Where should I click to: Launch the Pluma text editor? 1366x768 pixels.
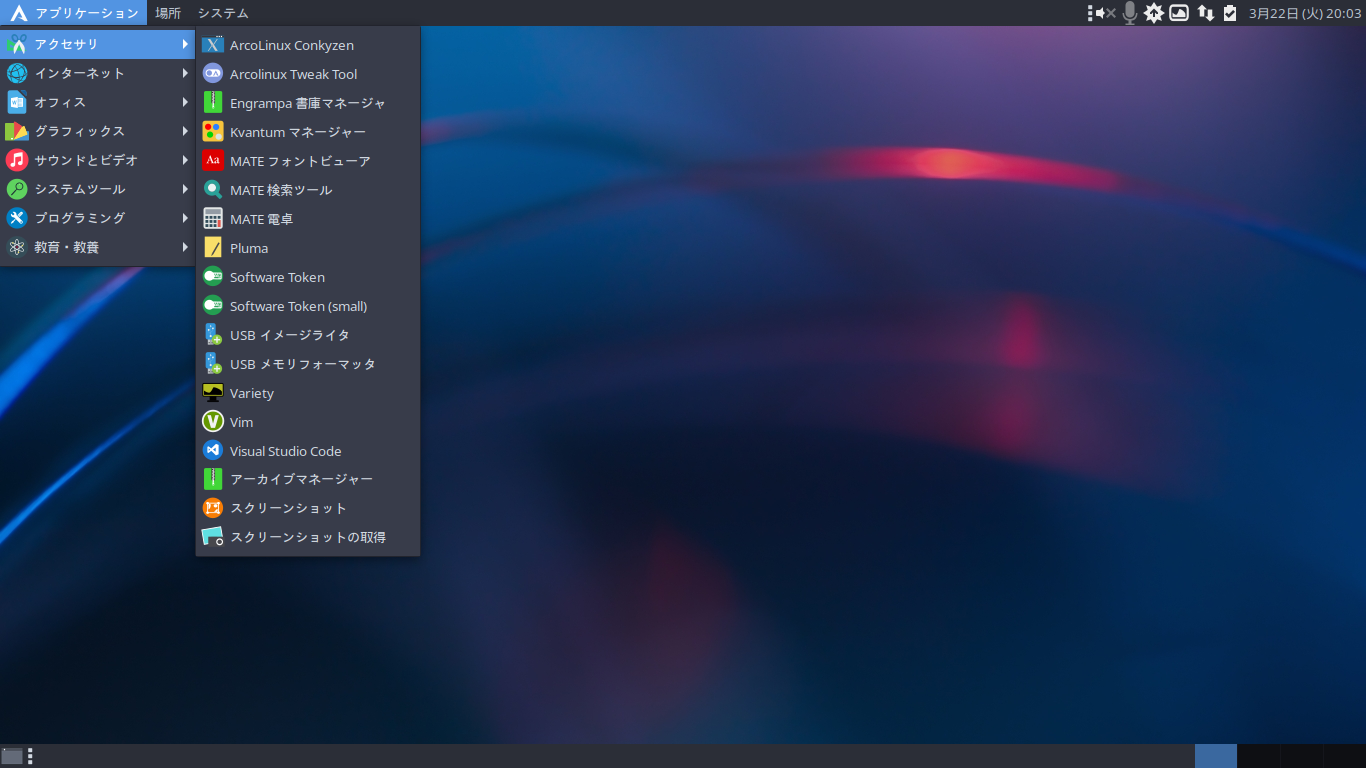pyautogui.click(x=308, y=248)
